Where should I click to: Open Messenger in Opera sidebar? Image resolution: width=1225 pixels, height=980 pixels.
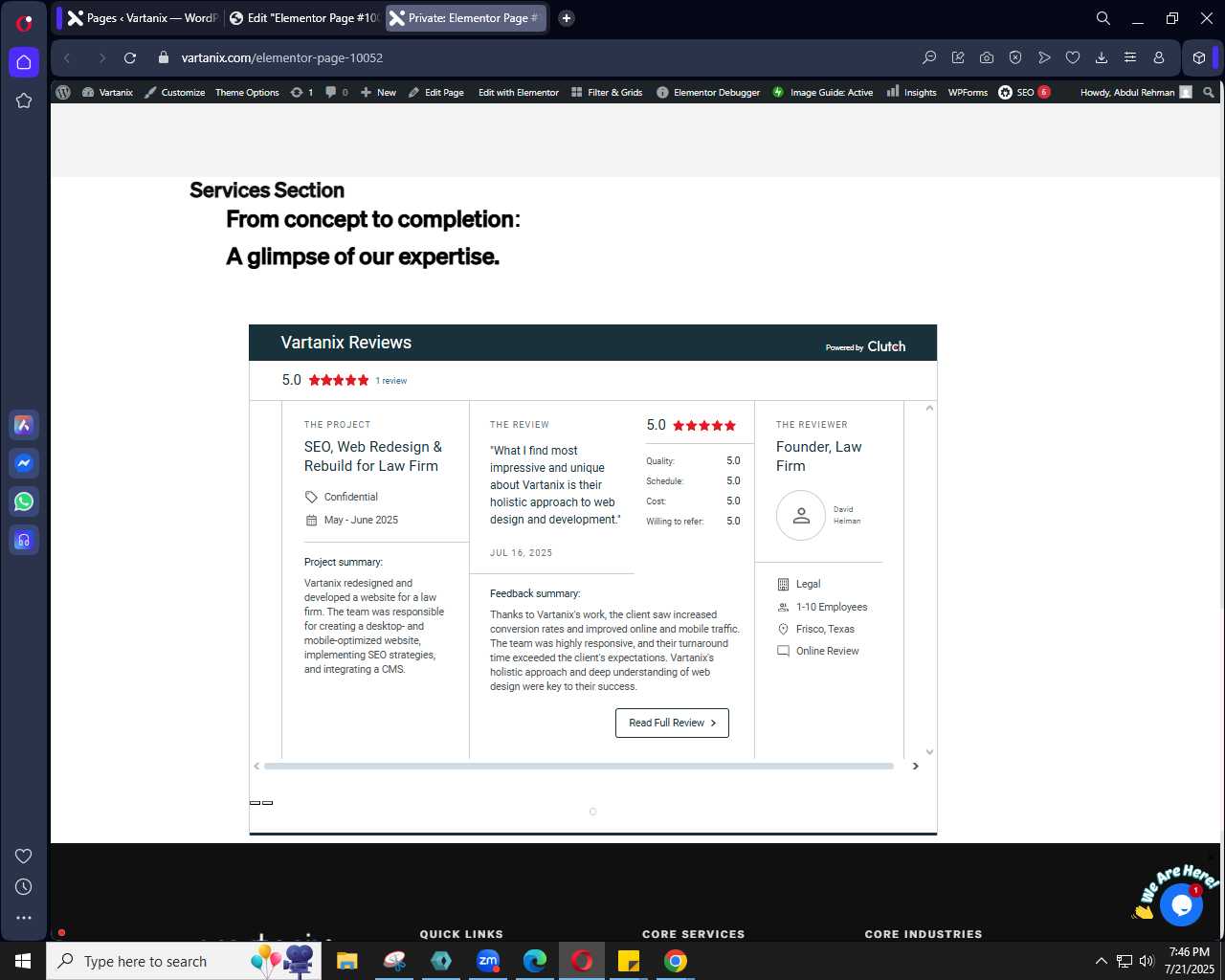tap(24, 463)
